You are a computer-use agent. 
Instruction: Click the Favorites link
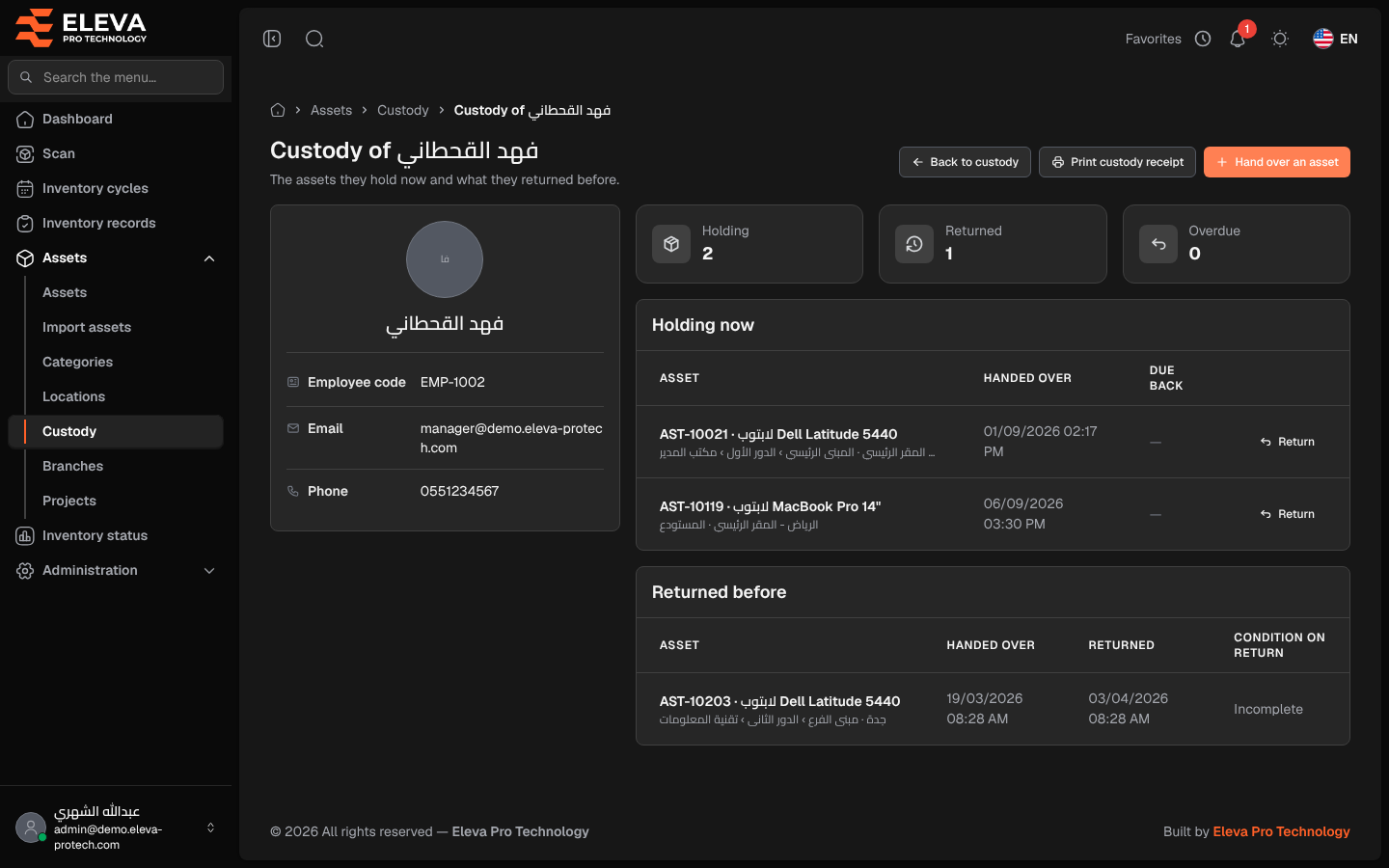click(x=1153, y=39)
